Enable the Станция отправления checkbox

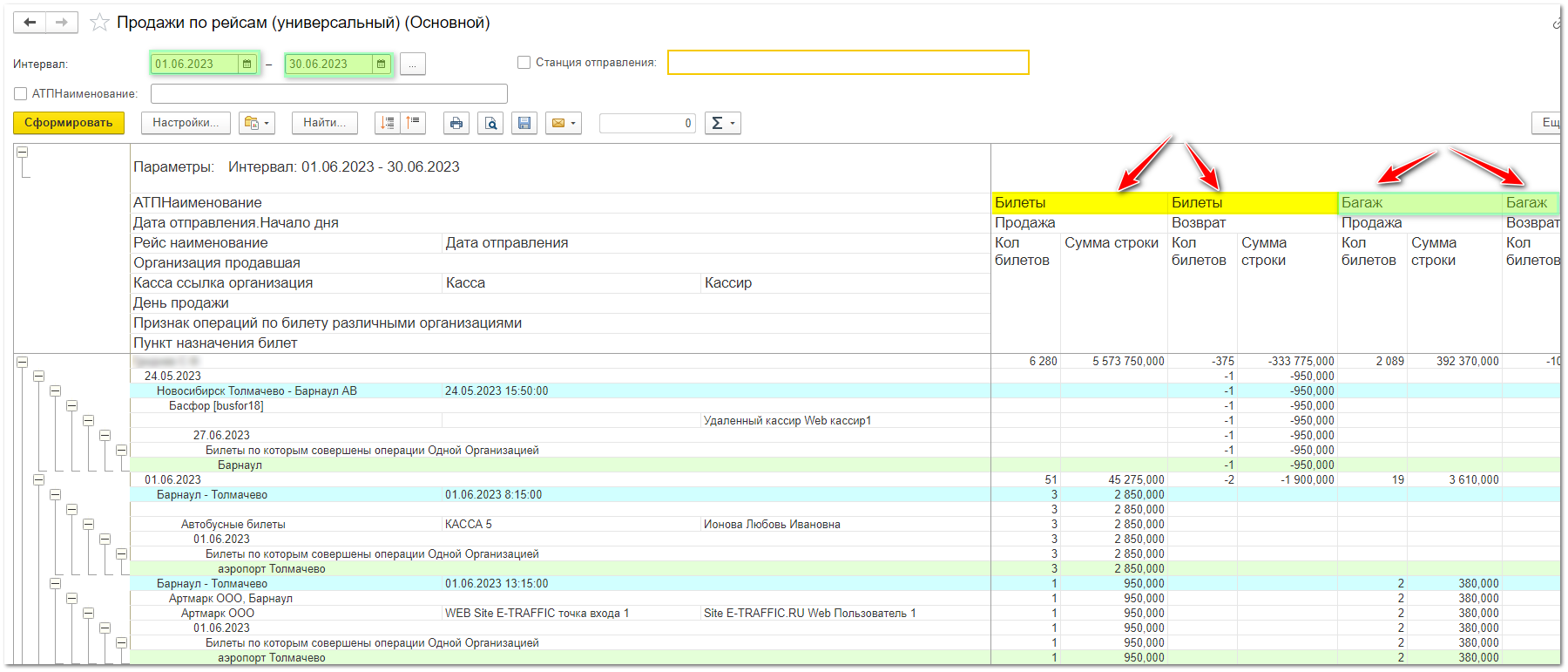coord(524,62)
